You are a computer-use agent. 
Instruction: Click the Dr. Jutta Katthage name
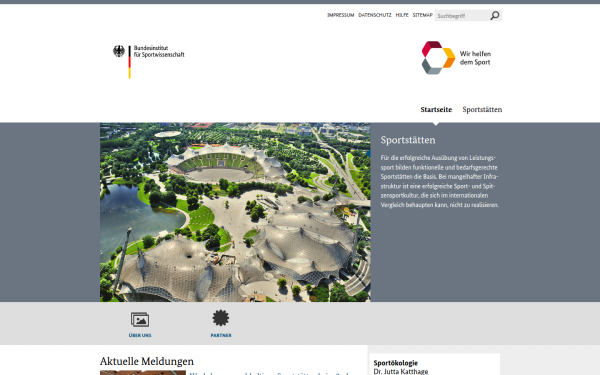401,372
